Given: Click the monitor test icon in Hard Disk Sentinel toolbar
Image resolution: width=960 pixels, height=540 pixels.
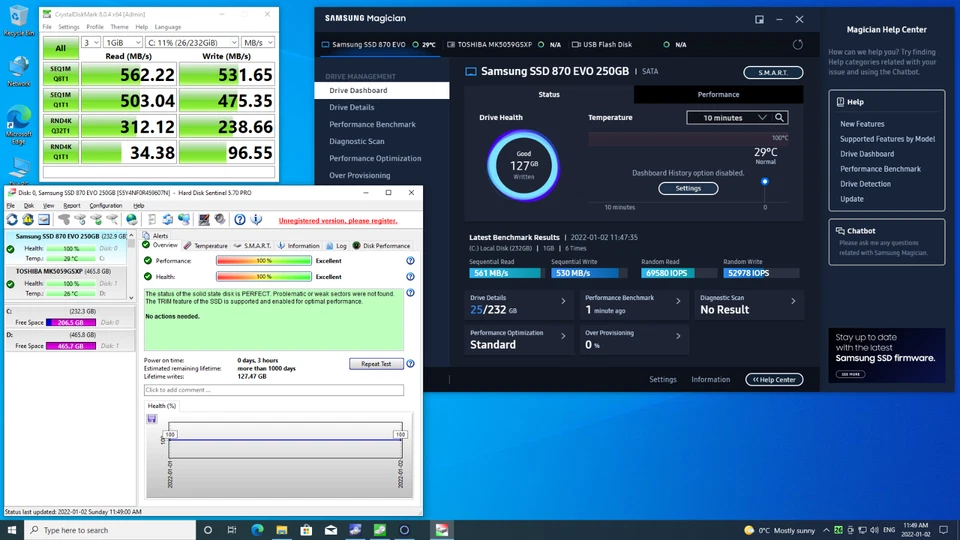Looking at the screenshot, I should click(204, 219).
